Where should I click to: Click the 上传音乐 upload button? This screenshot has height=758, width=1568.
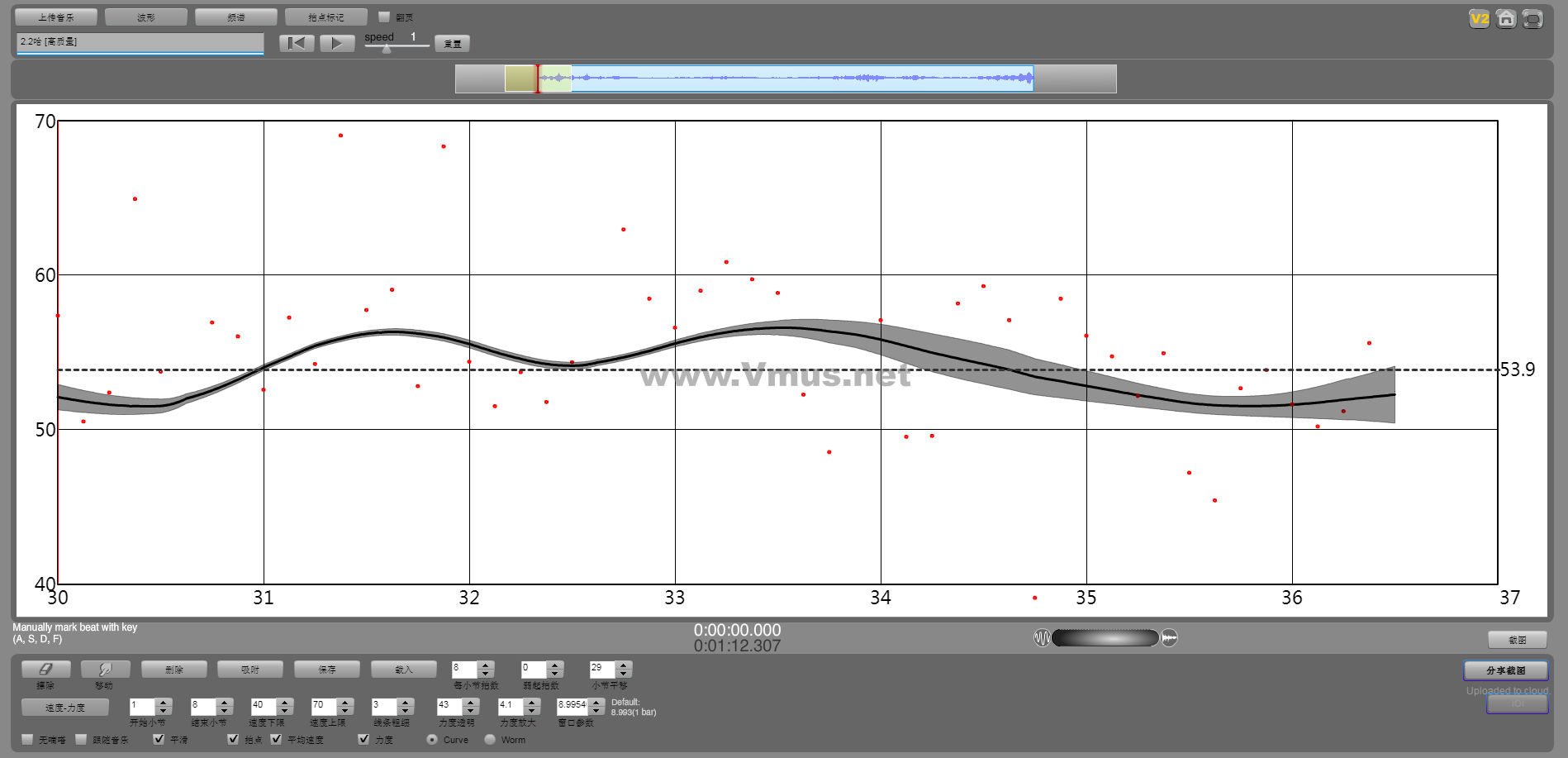[56, 17]
